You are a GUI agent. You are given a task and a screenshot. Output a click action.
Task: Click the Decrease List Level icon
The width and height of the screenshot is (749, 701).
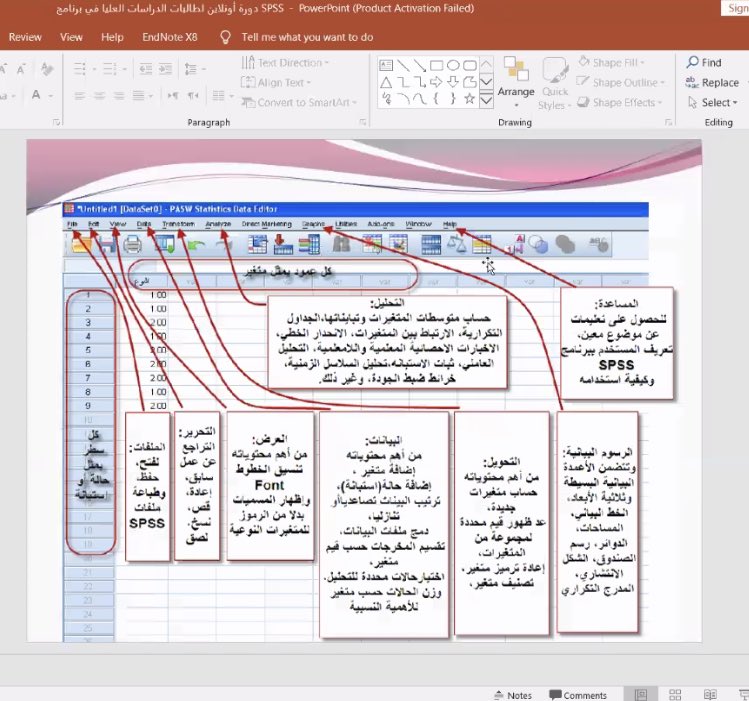(146, 69)
